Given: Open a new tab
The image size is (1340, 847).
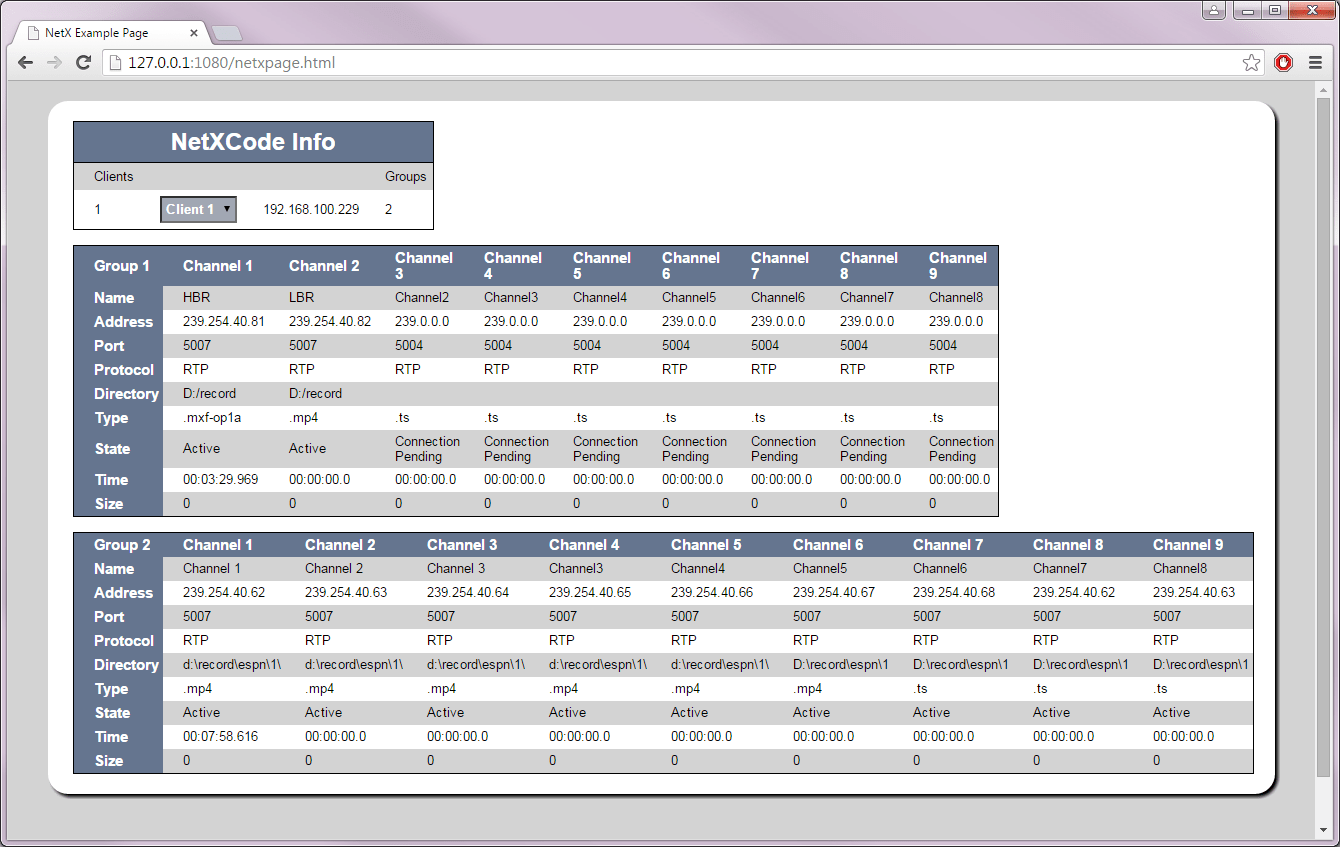Looking at the screenshot, I should pyautogui.click(x=227, y=34).
